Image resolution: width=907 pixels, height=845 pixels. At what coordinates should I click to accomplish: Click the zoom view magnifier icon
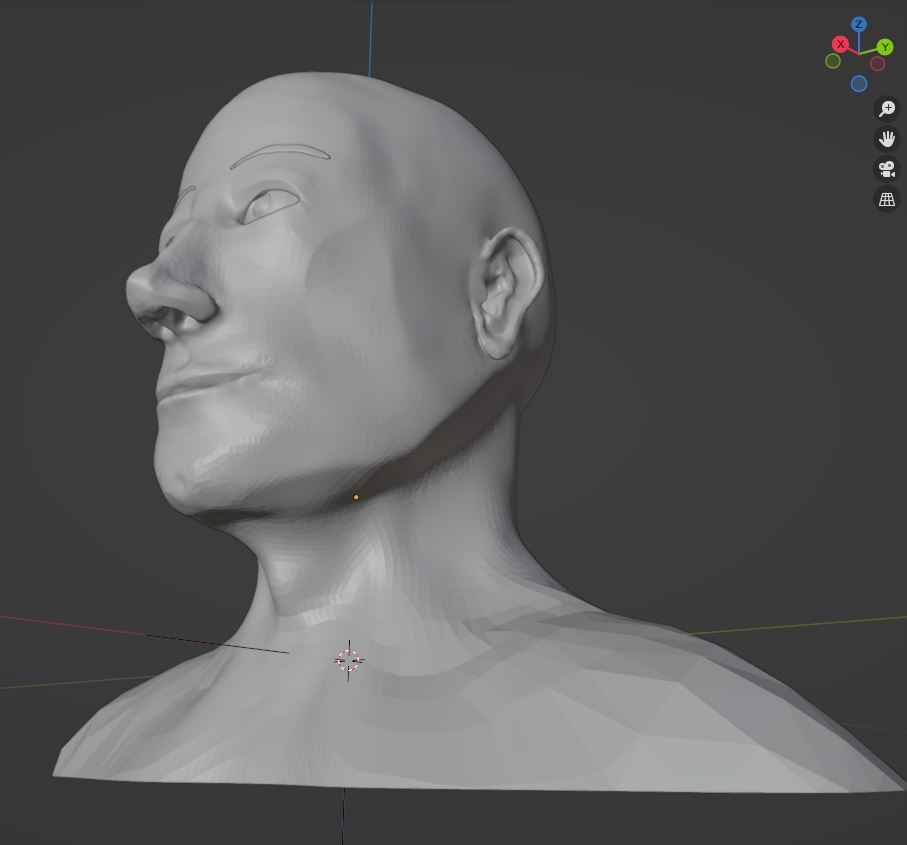[x=887, y=109]
